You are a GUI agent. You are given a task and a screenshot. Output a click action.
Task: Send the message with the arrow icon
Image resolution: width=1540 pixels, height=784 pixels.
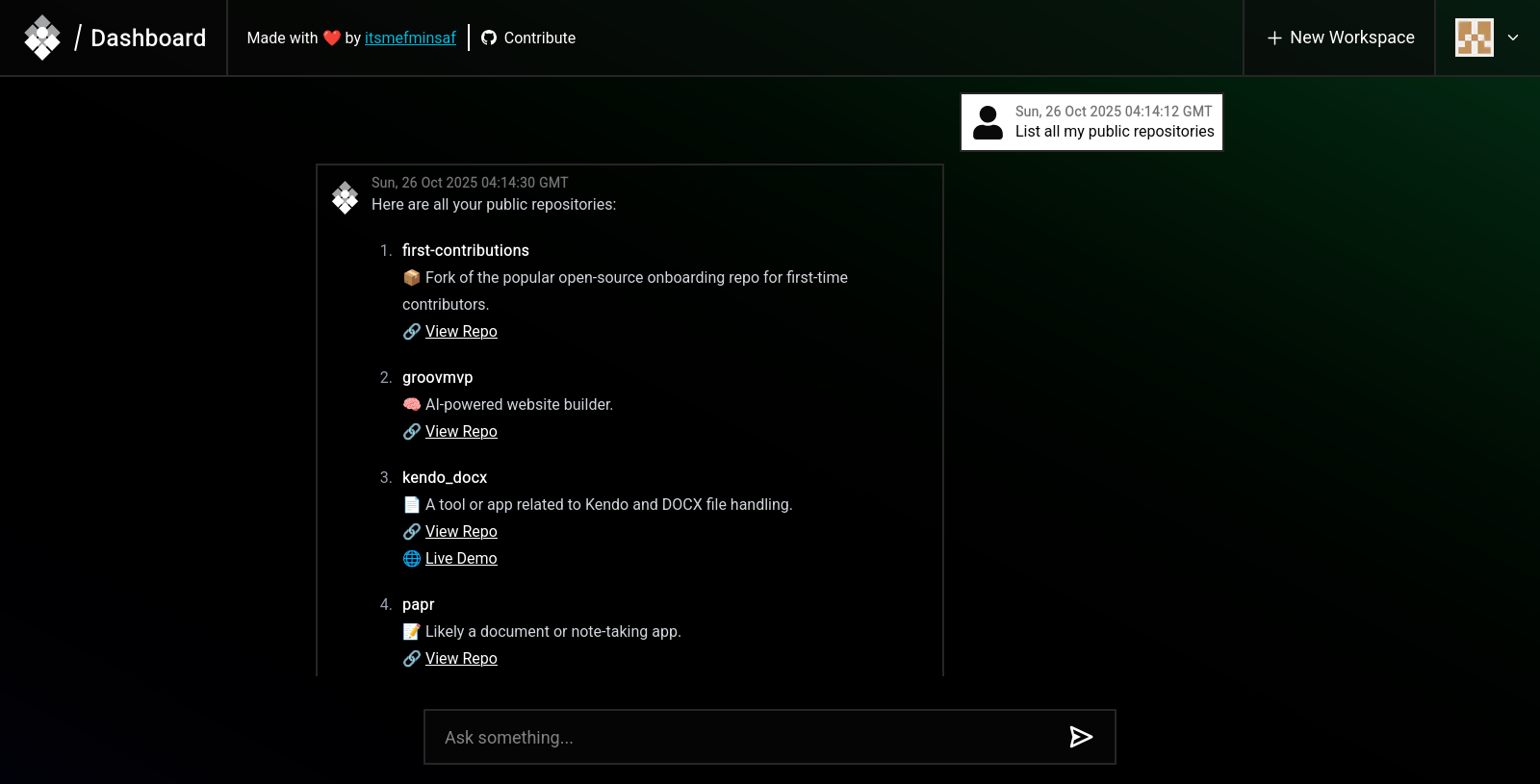(1081, 737)
